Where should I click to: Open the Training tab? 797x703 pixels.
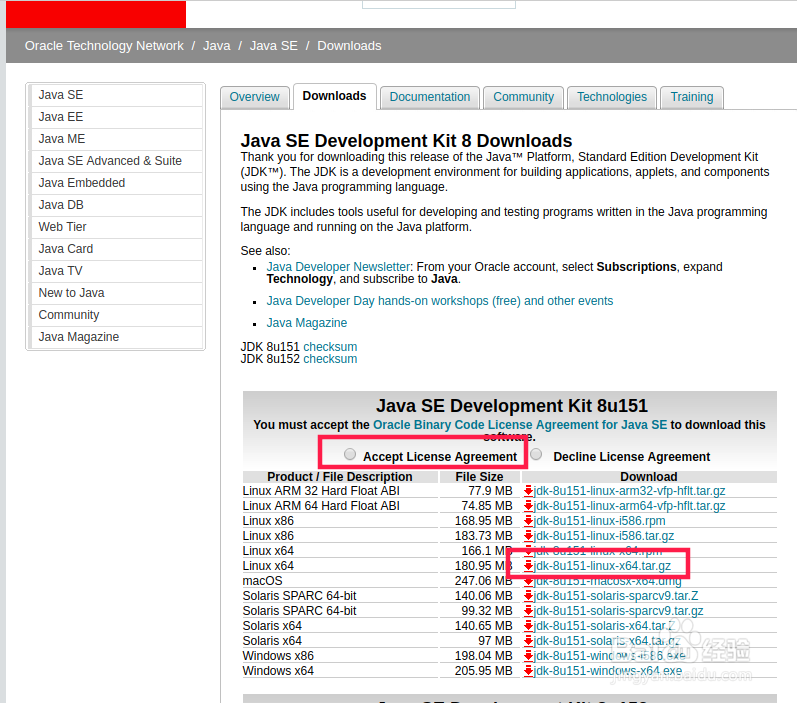[692, 97]
